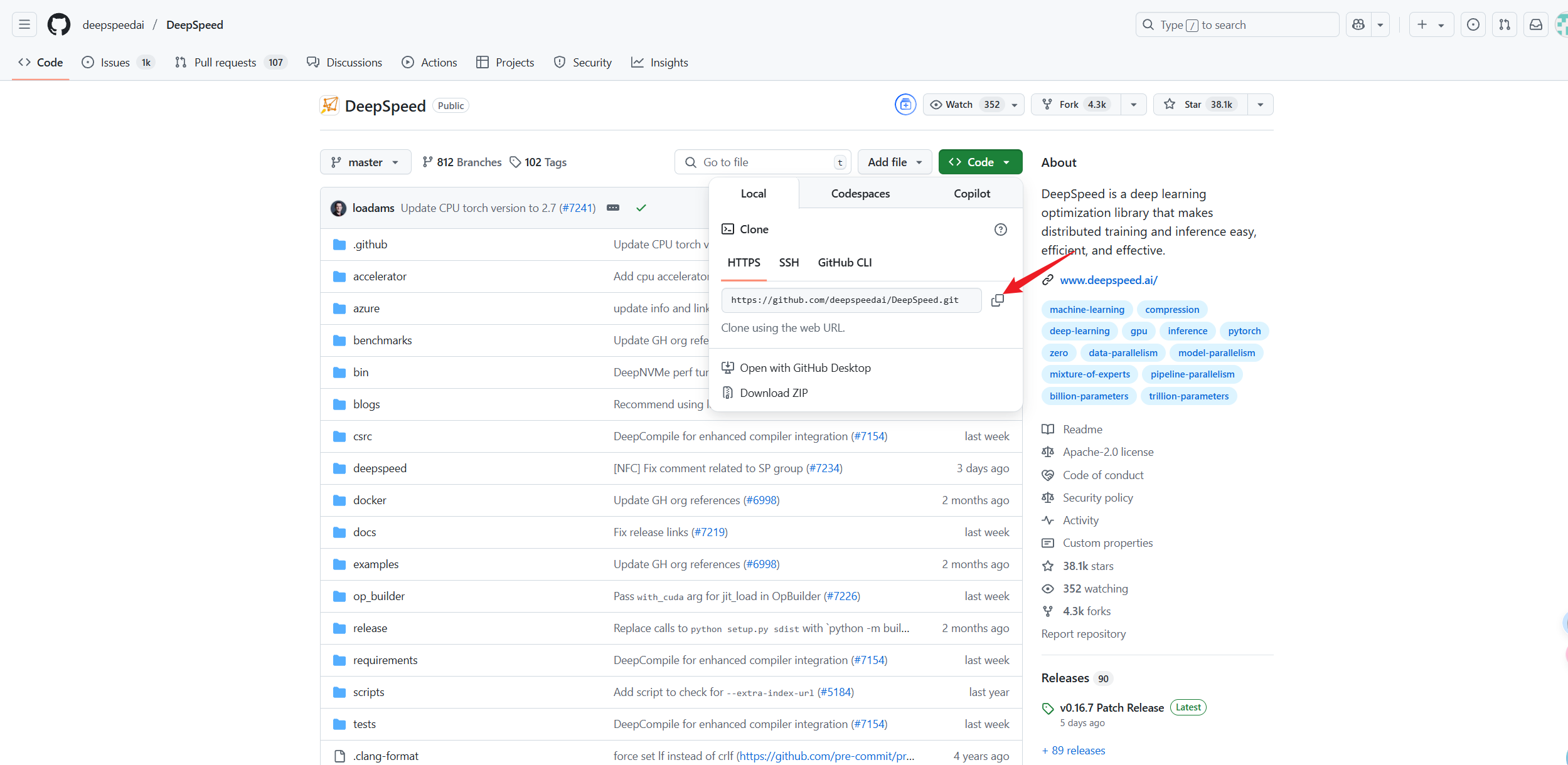Open the Copilot icon in the header
Screen dimensions: 1568x765
coord(1358,24)
